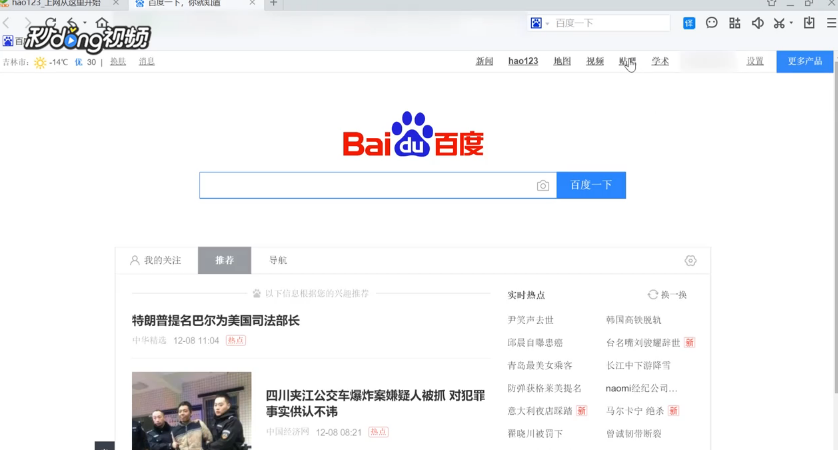Open hot topic 韩国高铁脱轨
The image size is (838, 450).
(634, 320)
